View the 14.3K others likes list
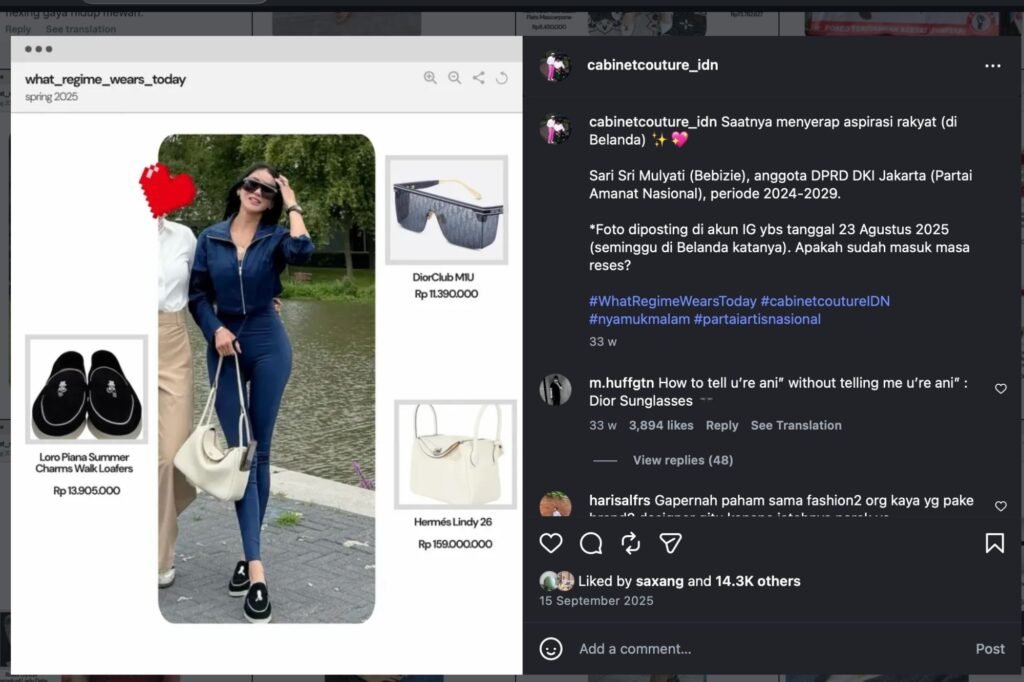This screenshot has width=1024, height=682. click(758, 581)
